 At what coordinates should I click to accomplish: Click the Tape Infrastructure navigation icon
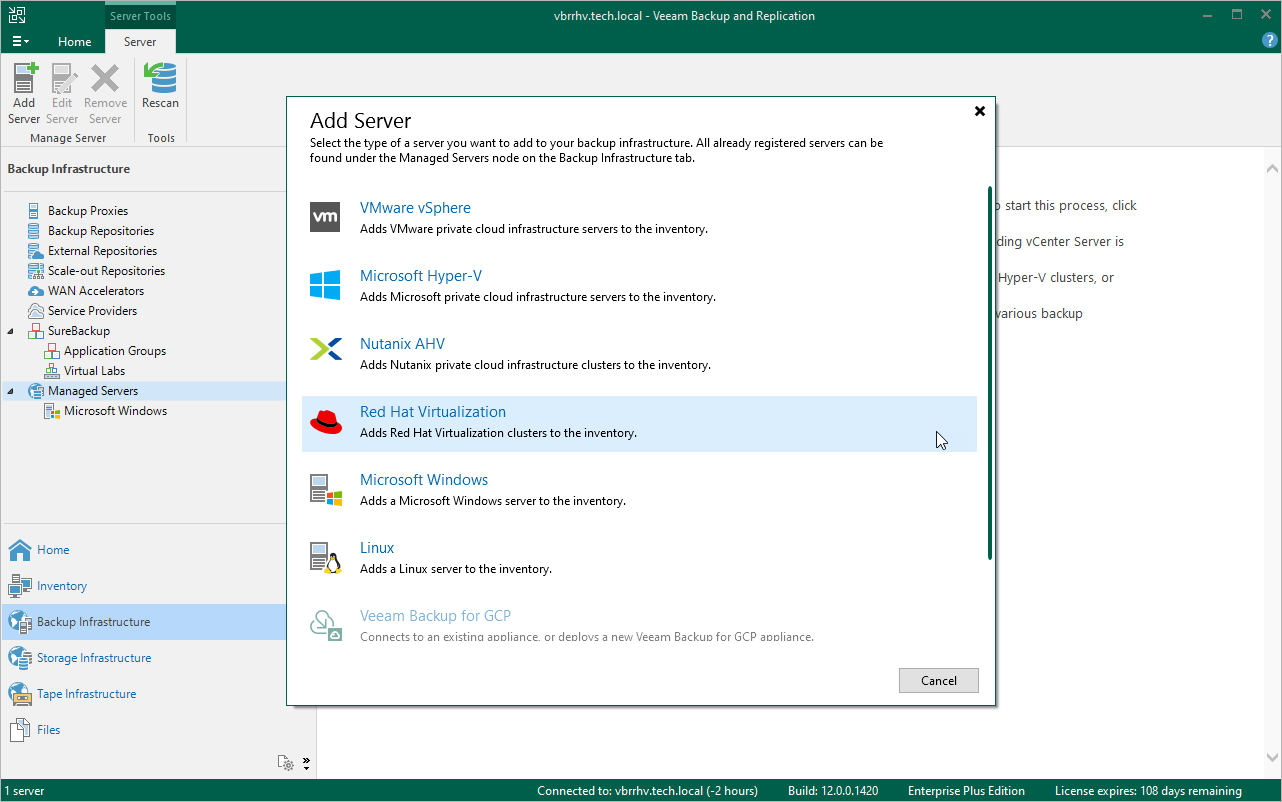click(20, 694)
